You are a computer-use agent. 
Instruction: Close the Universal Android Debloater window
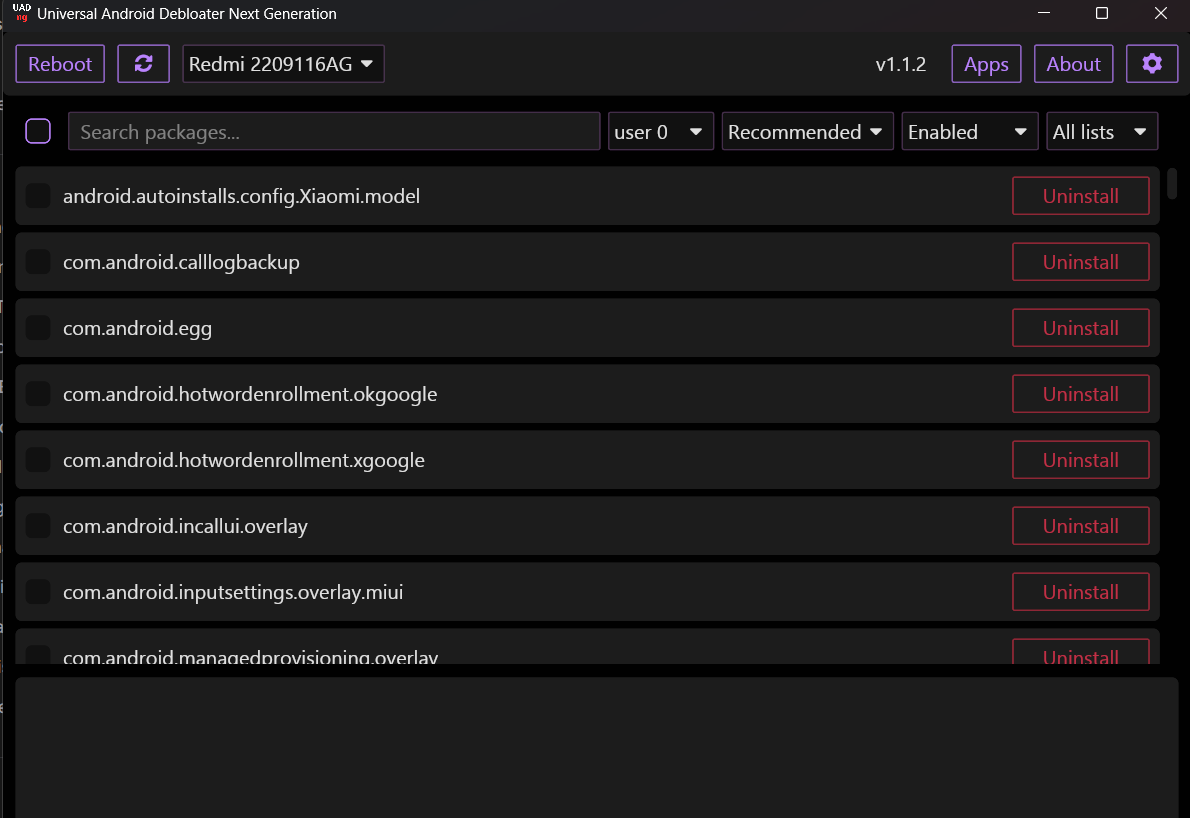[x=1160, y=14]
